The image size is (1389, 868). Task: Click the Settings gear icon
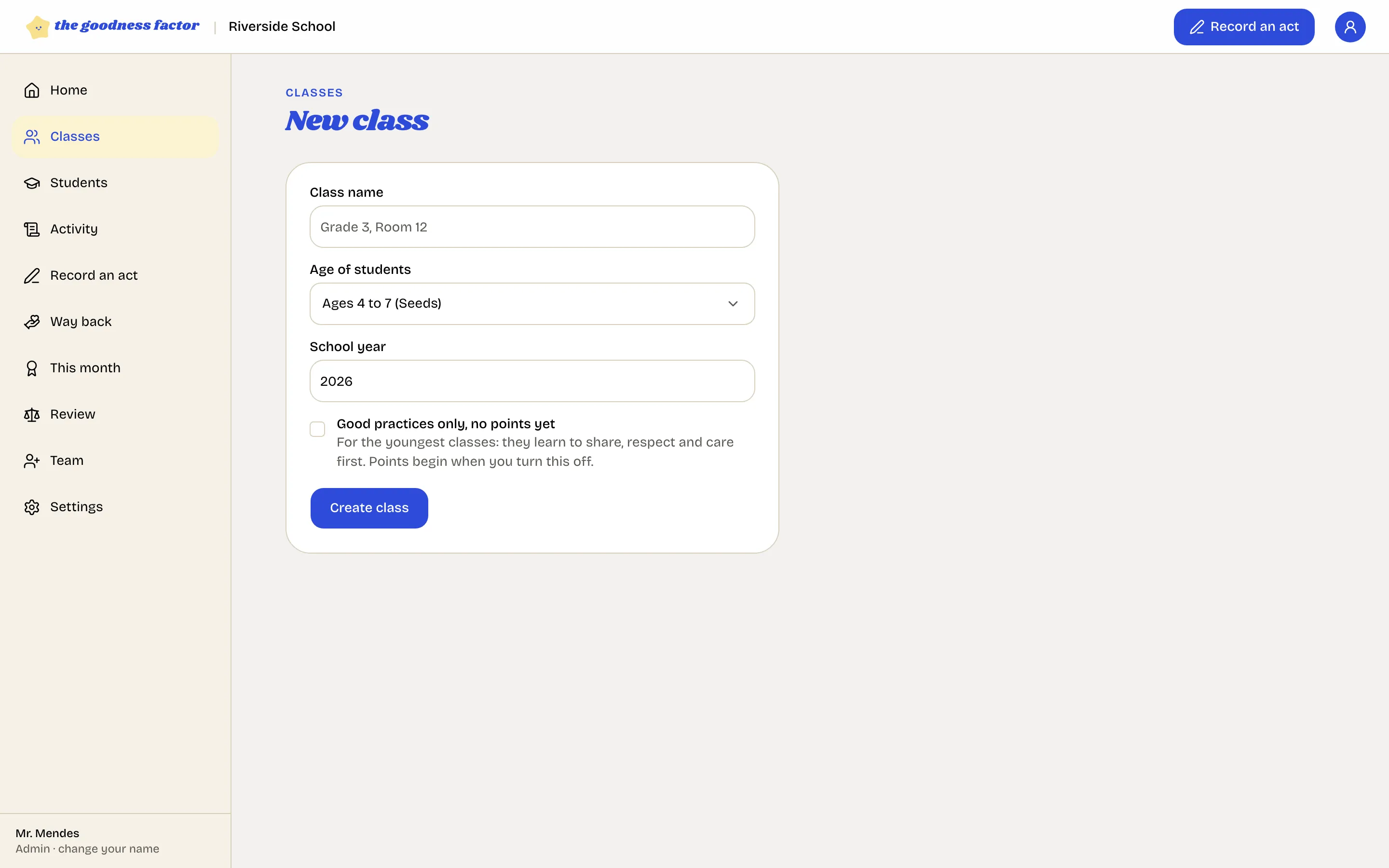click(31, 507)
